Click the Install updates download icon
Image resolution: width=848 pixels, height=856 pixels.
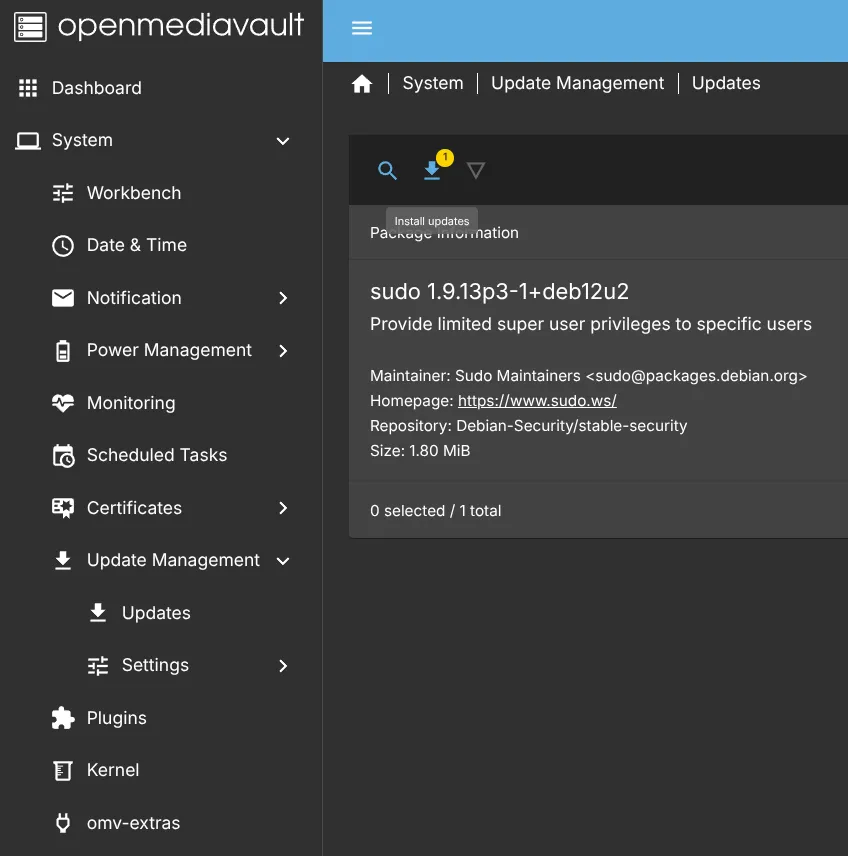tap(432, 171)
